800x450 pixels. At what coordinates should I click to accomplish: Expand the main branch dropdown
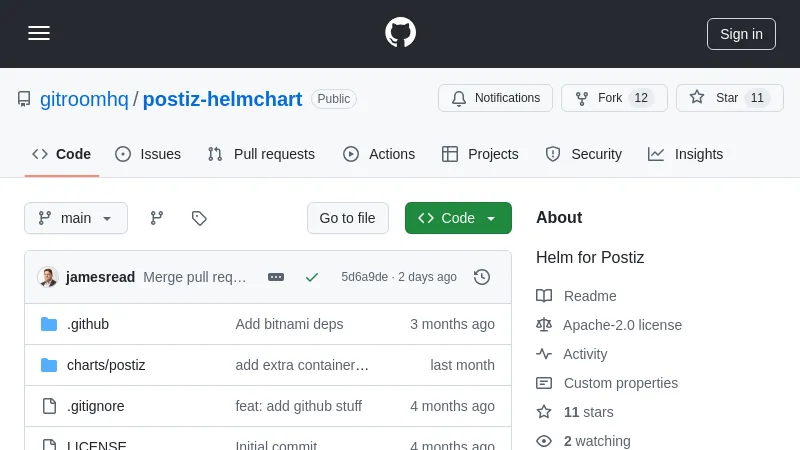tap(76, 218)
